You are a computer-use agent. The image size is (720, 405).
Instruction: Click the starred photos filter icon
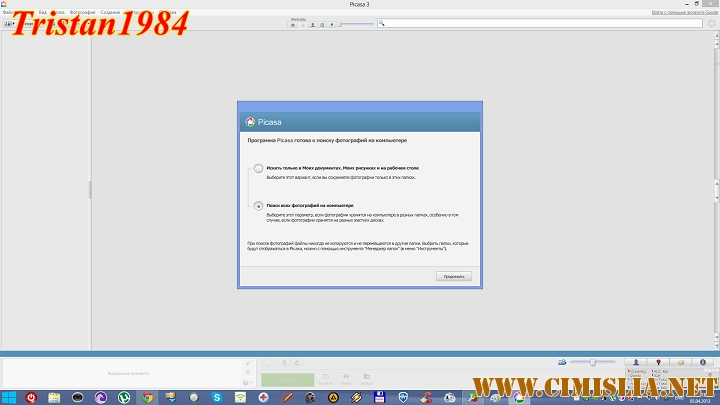(293, 24)
